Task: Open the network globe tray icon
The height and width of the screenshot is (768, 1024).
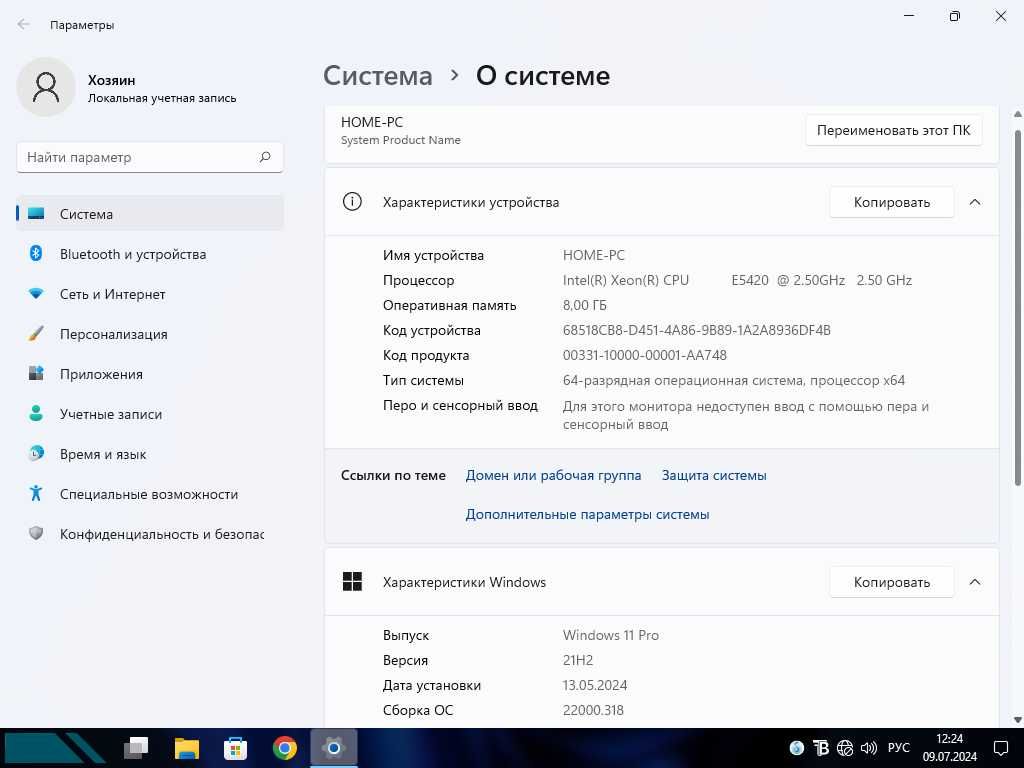Action: [x=845, y=748]
